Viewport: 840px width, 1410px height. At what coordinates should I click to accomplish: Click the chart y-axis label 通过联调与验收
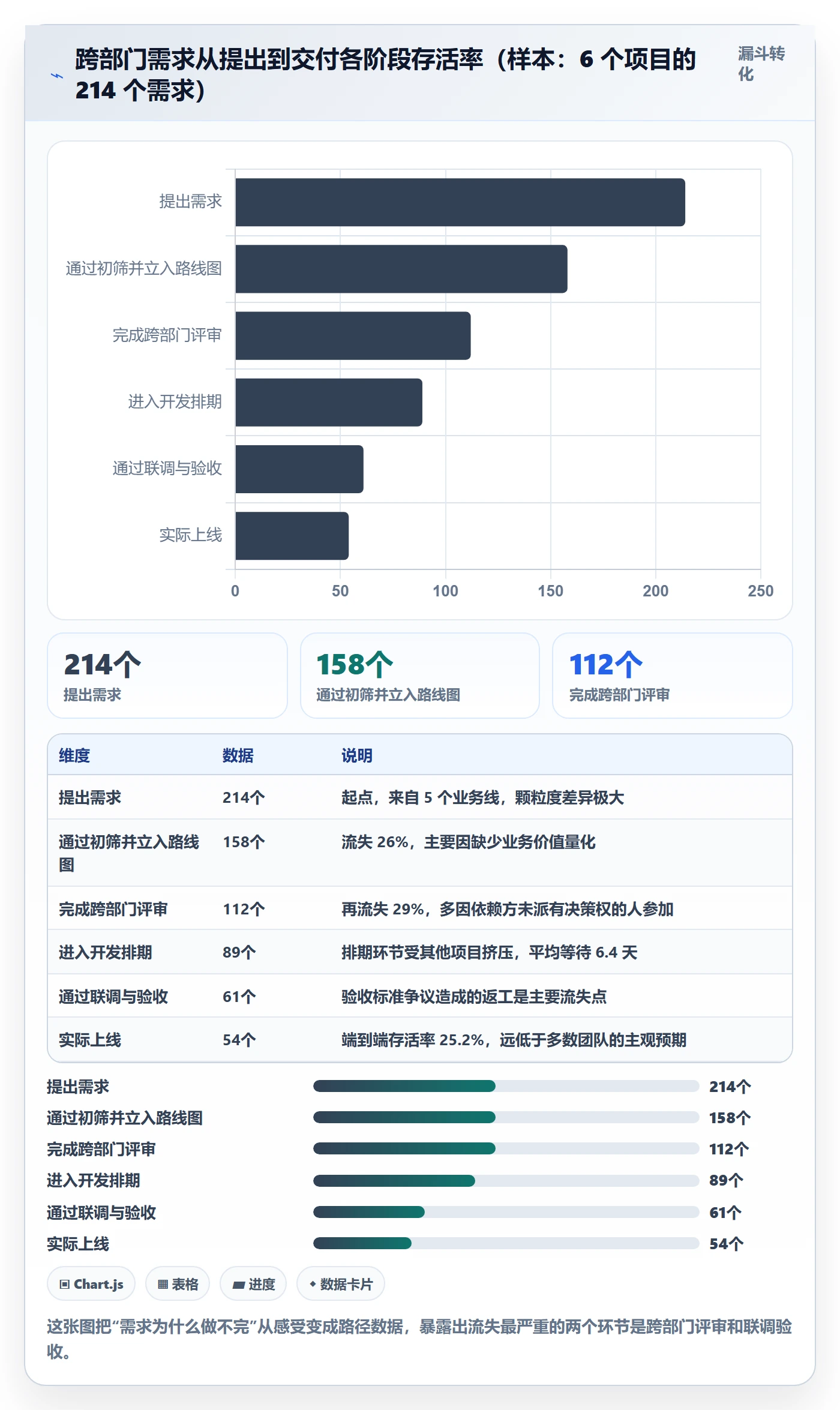click(167, 468)
